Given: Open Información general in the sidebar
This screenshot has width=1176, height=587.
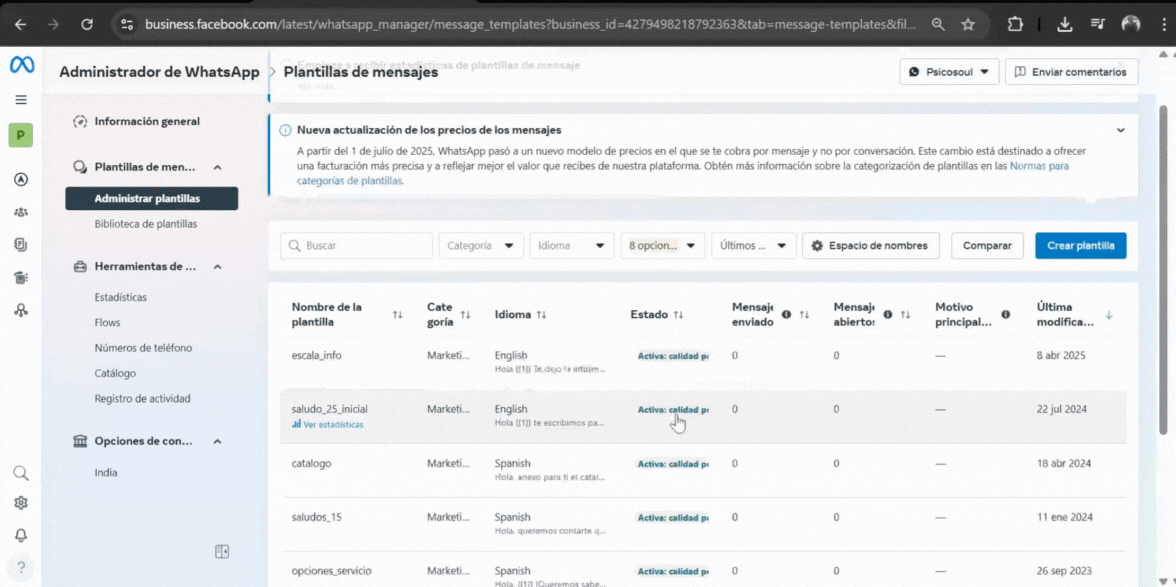Looking at the screenshot, I should (x=147, y=121).
